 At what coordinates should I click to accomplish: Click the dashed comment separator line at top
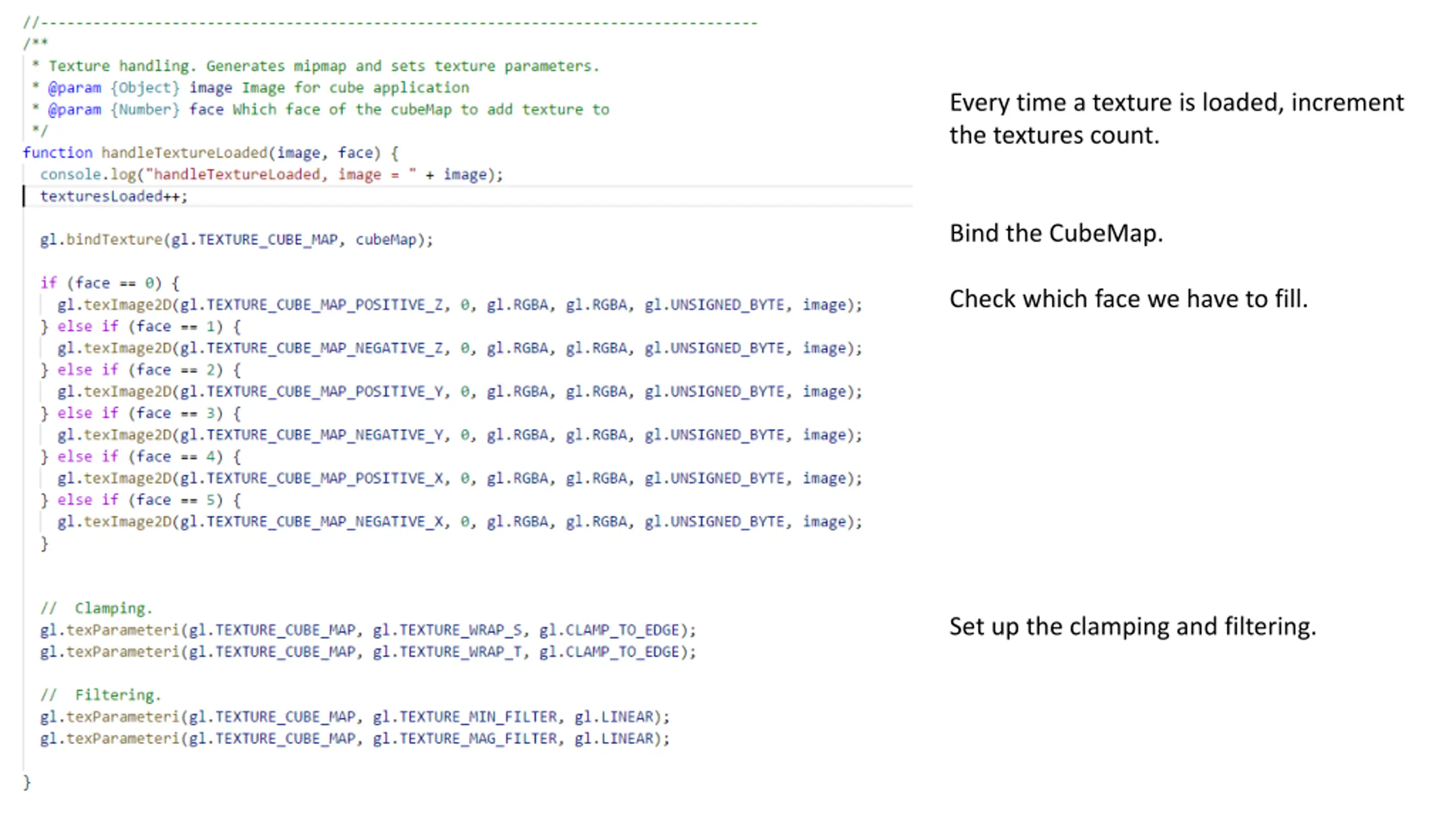coord(390,23)
